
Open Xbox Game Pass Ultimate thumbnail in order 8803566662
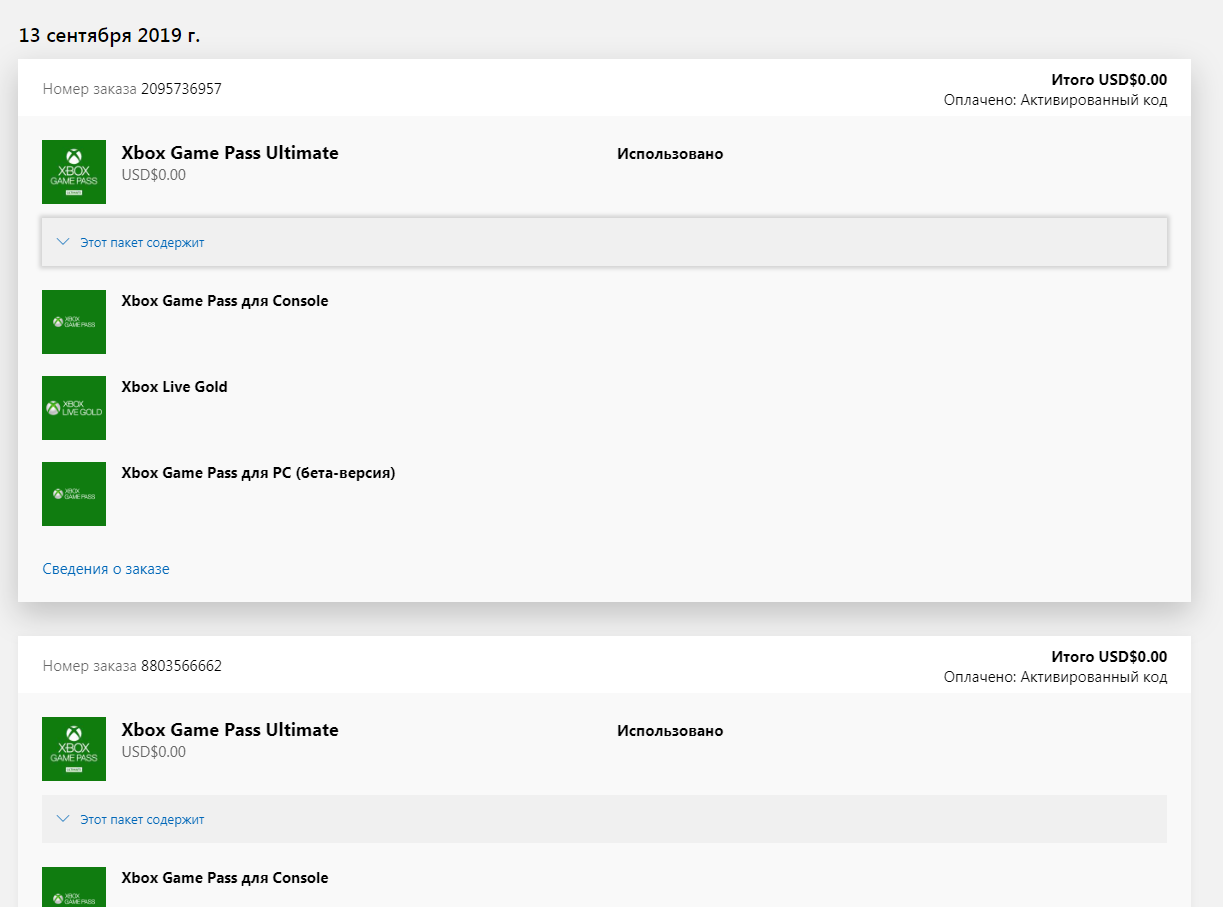(74, 749)
